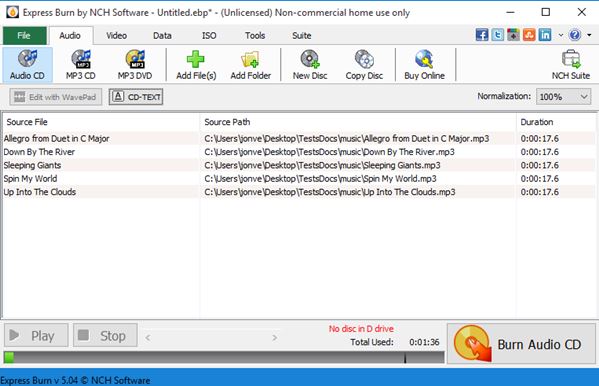Start a New Disc project
Screen dimensions: 599x386
tap(310, 65)
